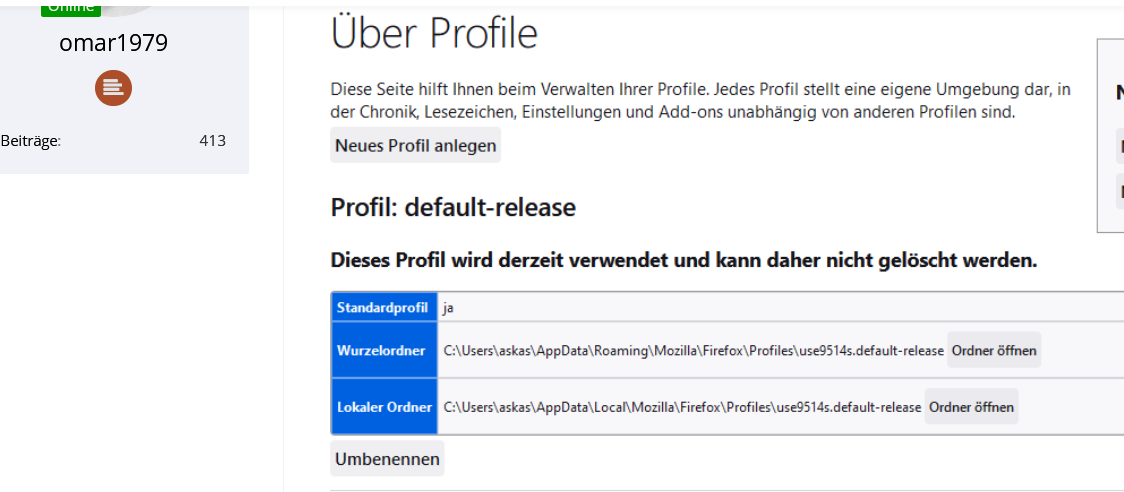Click the profile description paragraph
This screenshot has height=492, width=1124.
pyautogui.click(x=700, y=101)
